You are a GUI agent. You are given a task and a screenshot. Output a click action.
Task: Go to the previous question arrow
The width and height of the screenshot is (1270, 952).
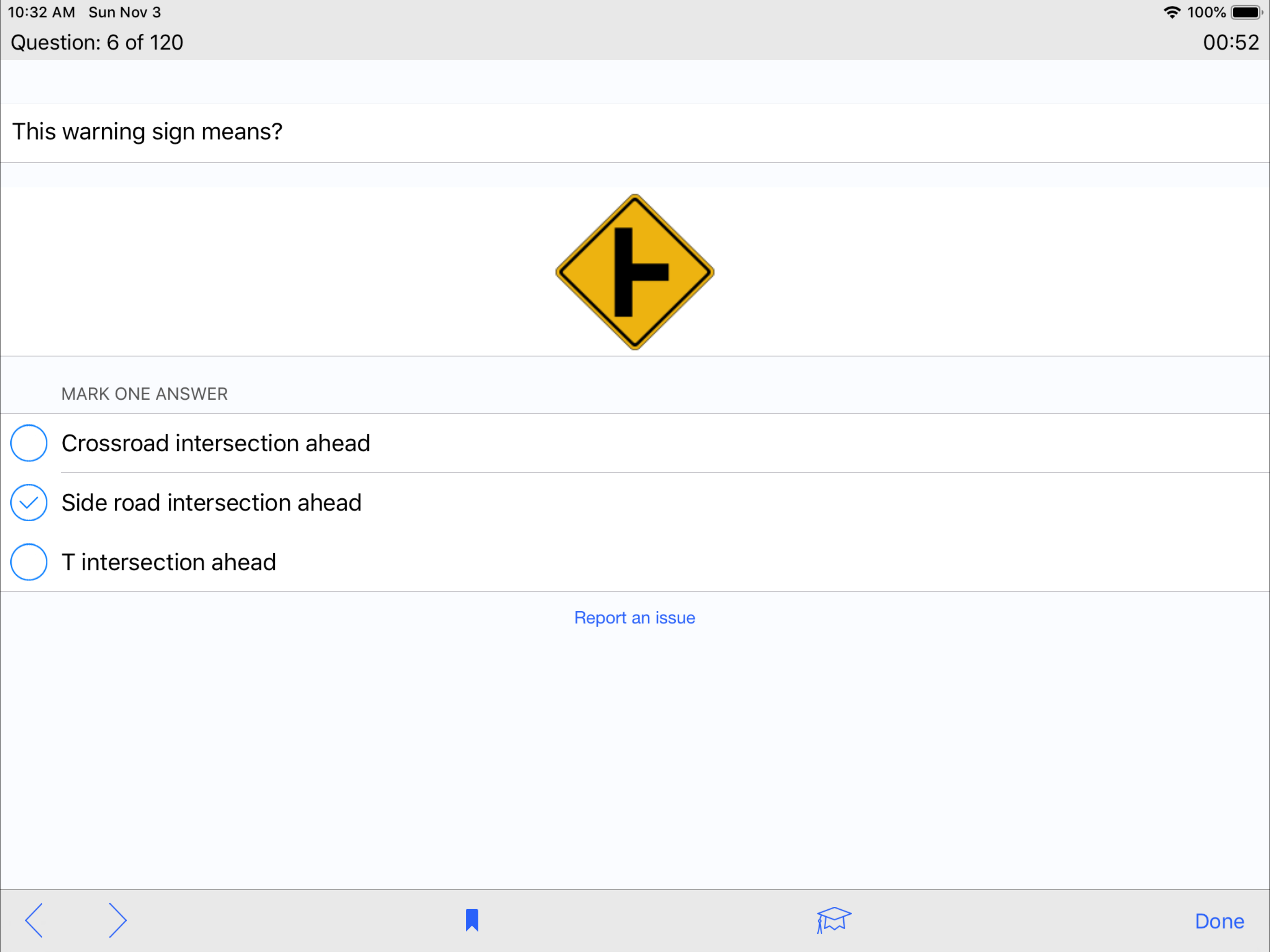pyautogui.click(x=34, y=920)
